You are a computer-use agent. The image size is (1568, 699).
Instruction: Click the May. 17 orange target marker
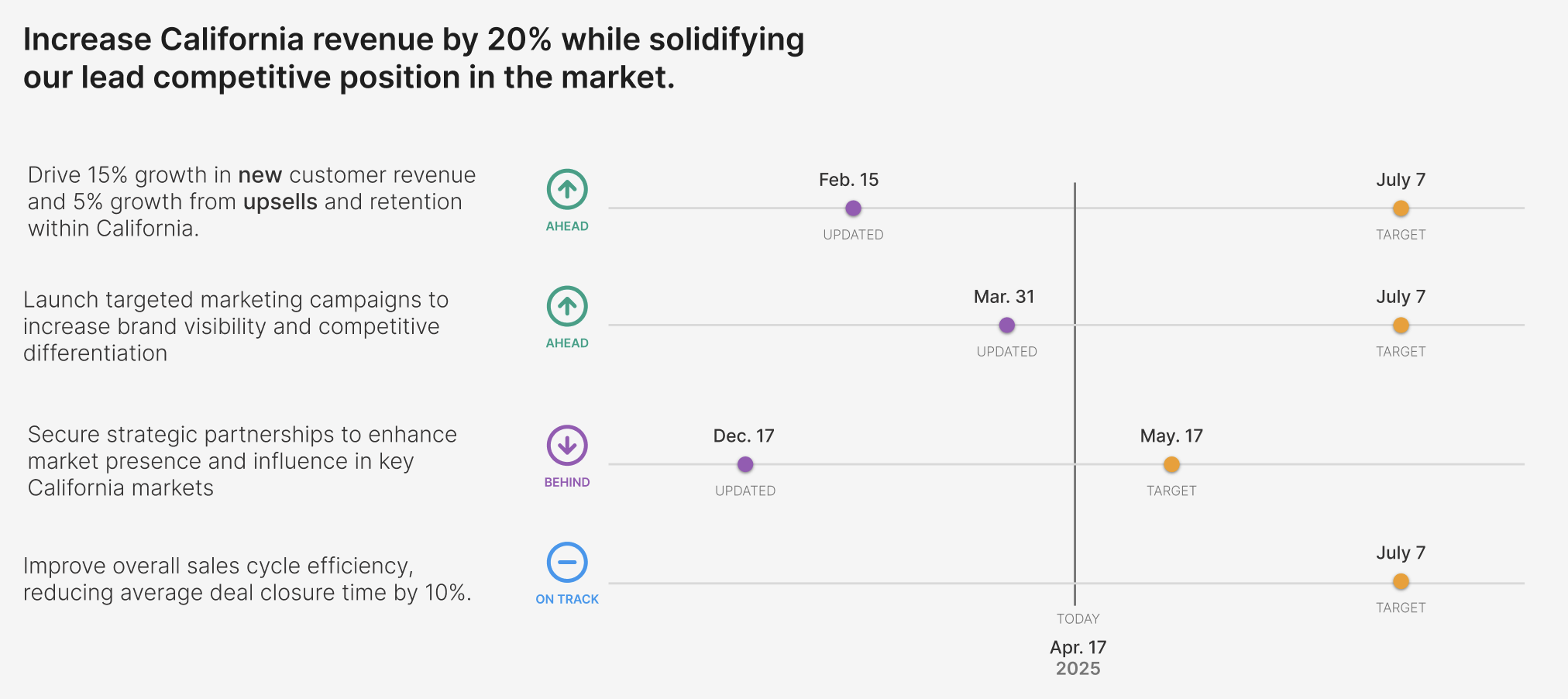pyautogui.click(x=1171, y=465)
